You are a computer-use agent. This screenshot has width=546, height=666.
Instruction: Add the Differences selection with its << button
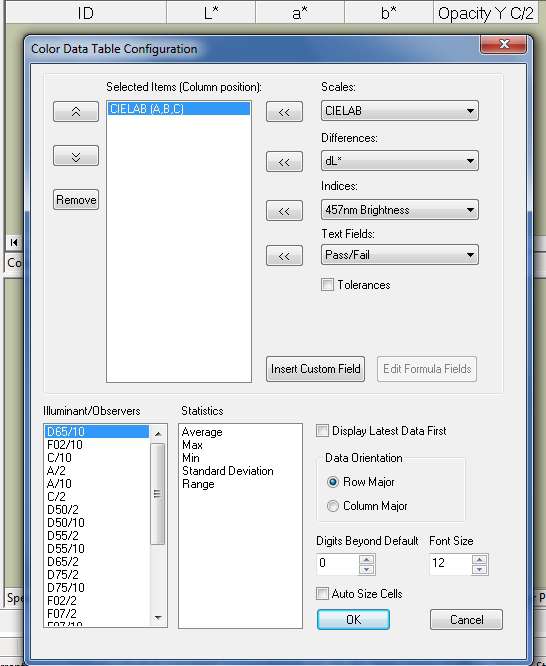click(284, 162)
